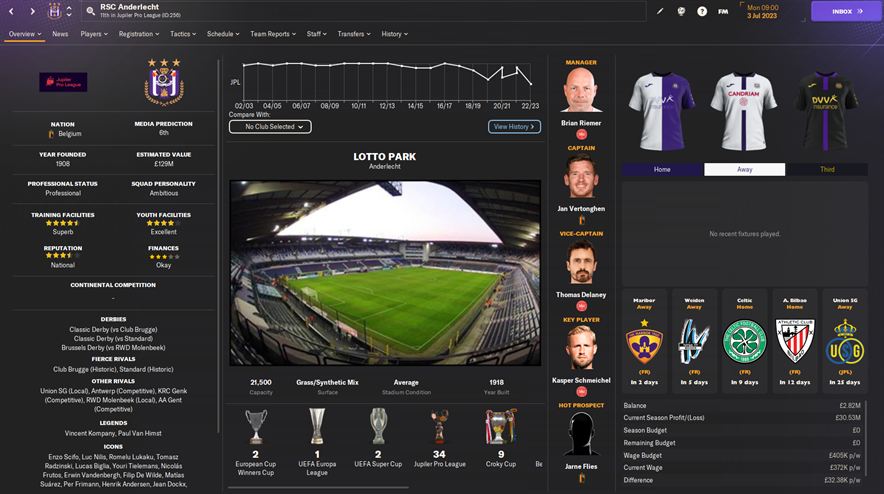Click the up-down club switcher arrows

(x=69, y=11)
